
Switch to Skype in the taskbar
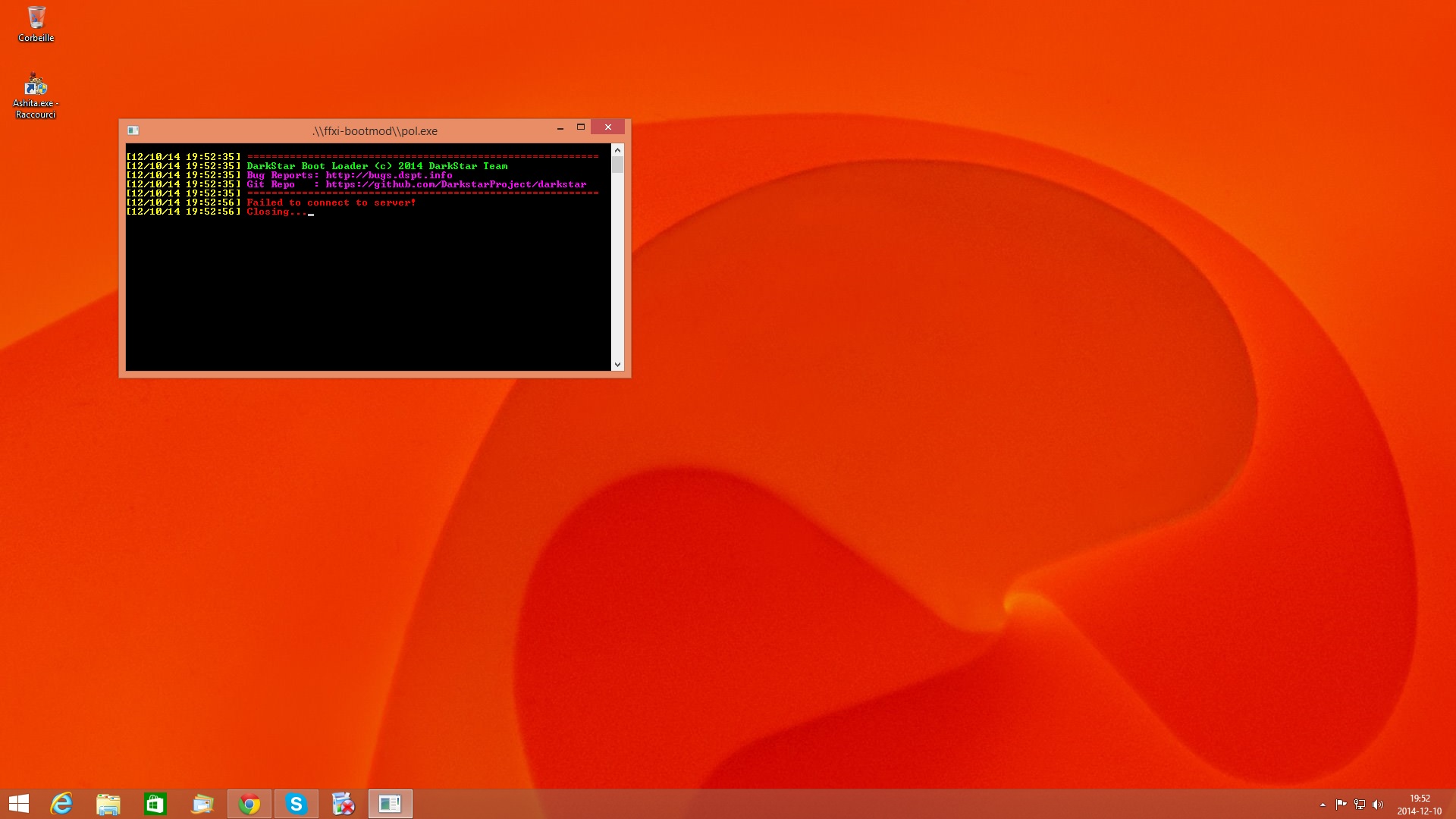[296, 804]
